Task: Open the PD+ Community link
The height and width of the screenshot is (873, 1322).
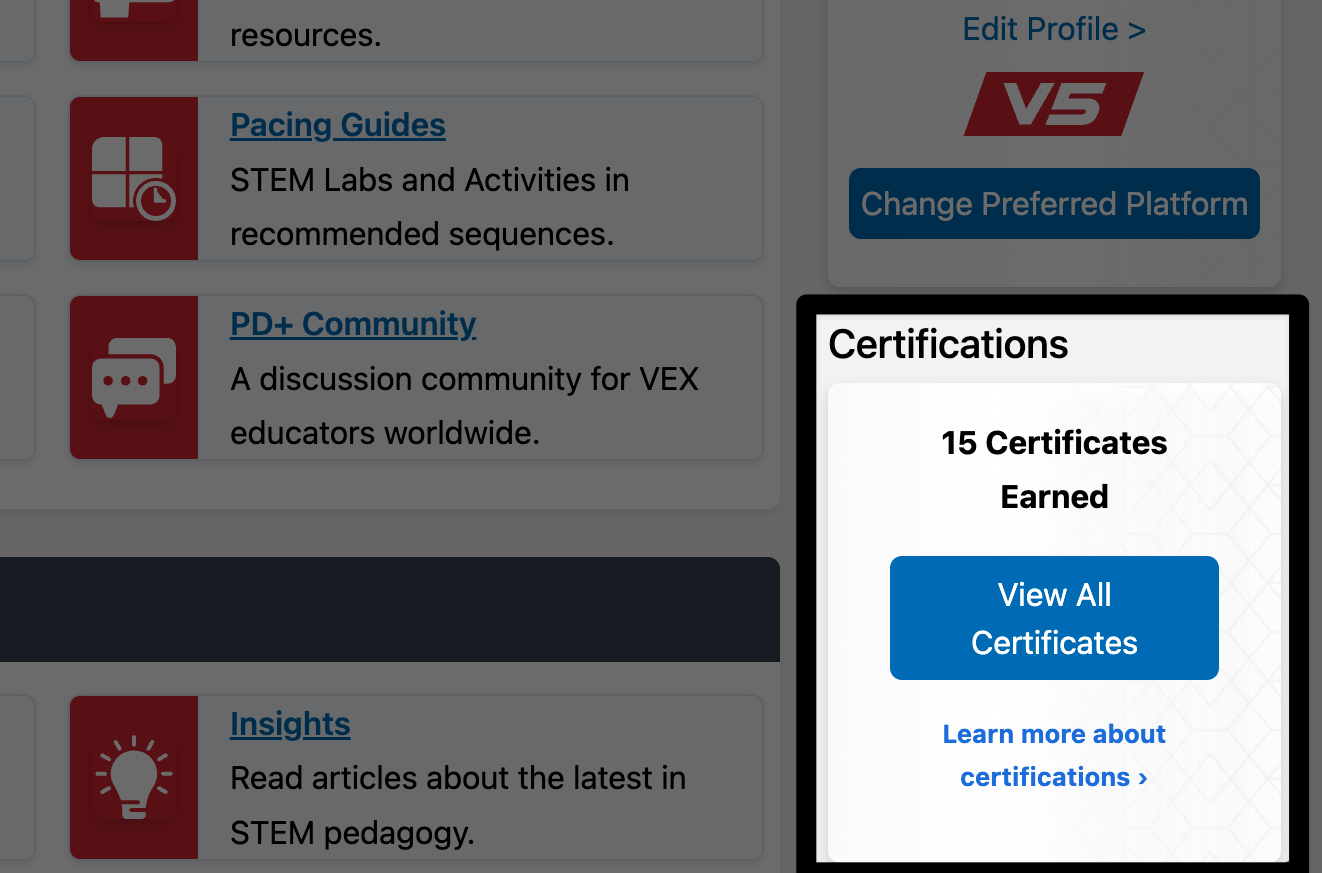Action: coord(353,324)
